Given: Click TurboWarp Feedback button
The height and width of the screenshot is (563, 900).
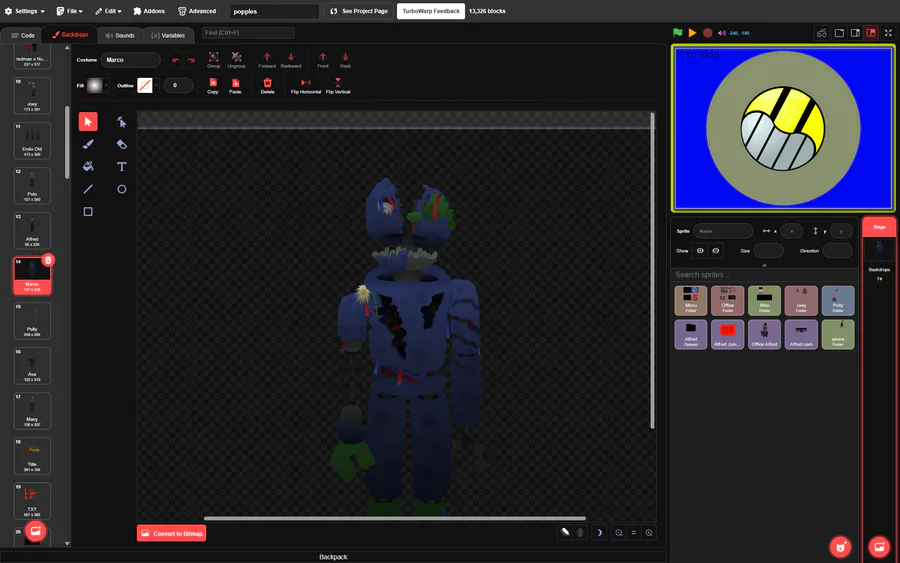Looking at the screenshot, I should point(430,11).
